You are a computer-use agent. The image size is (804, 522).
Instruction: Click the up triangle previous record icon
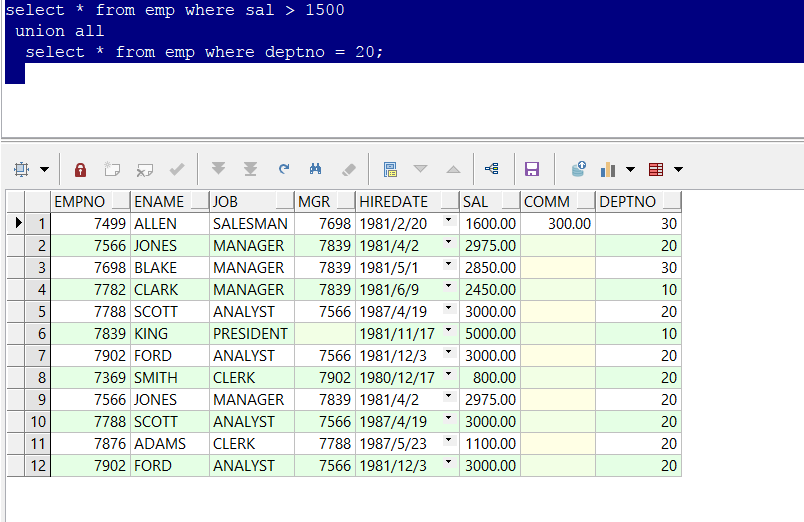453,169
